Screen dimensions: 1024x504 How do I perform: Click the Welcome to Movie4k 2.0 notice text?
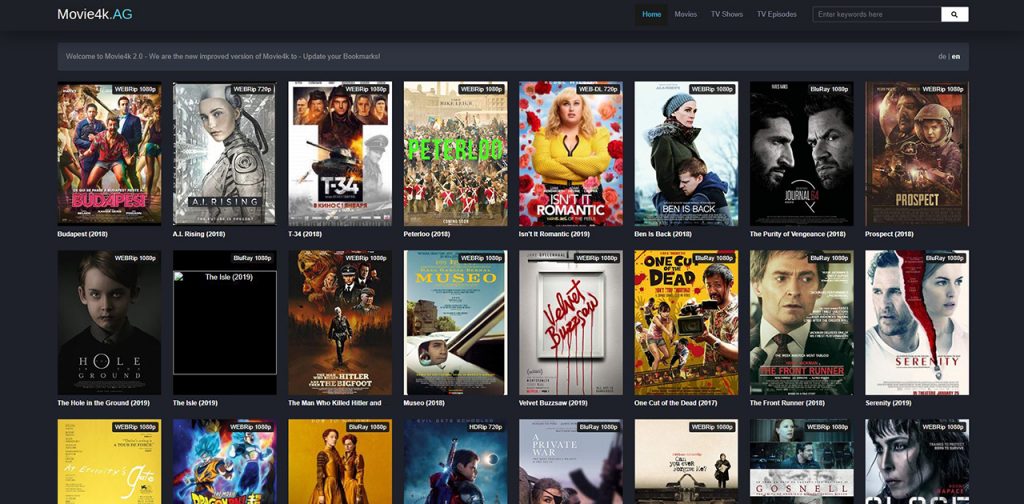click(223, 57)
